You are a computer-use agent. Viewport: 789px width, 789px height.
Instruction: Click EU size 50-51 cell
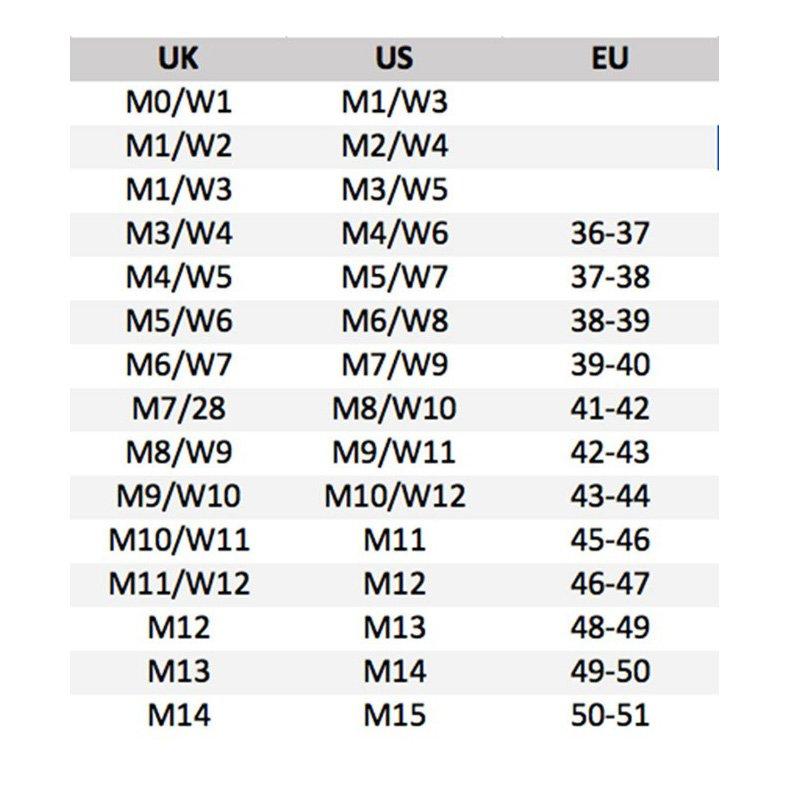click(609, 716)
